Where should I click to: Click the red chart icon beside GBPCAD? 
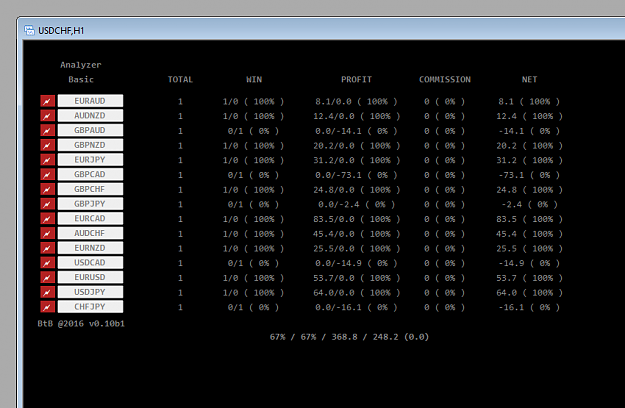point(47,175)
